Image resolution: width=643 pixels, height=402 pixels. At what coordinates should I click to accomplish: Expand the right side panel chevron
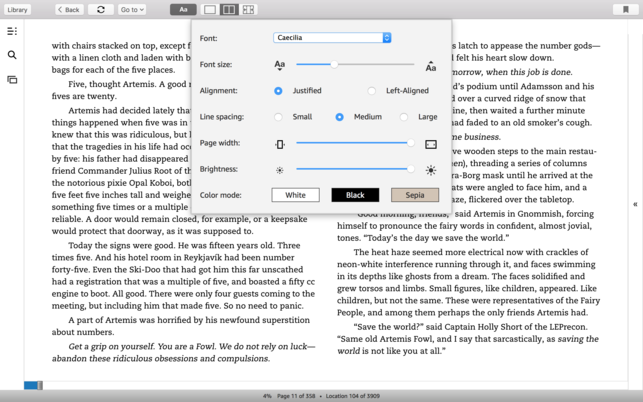tap(635, 204)
